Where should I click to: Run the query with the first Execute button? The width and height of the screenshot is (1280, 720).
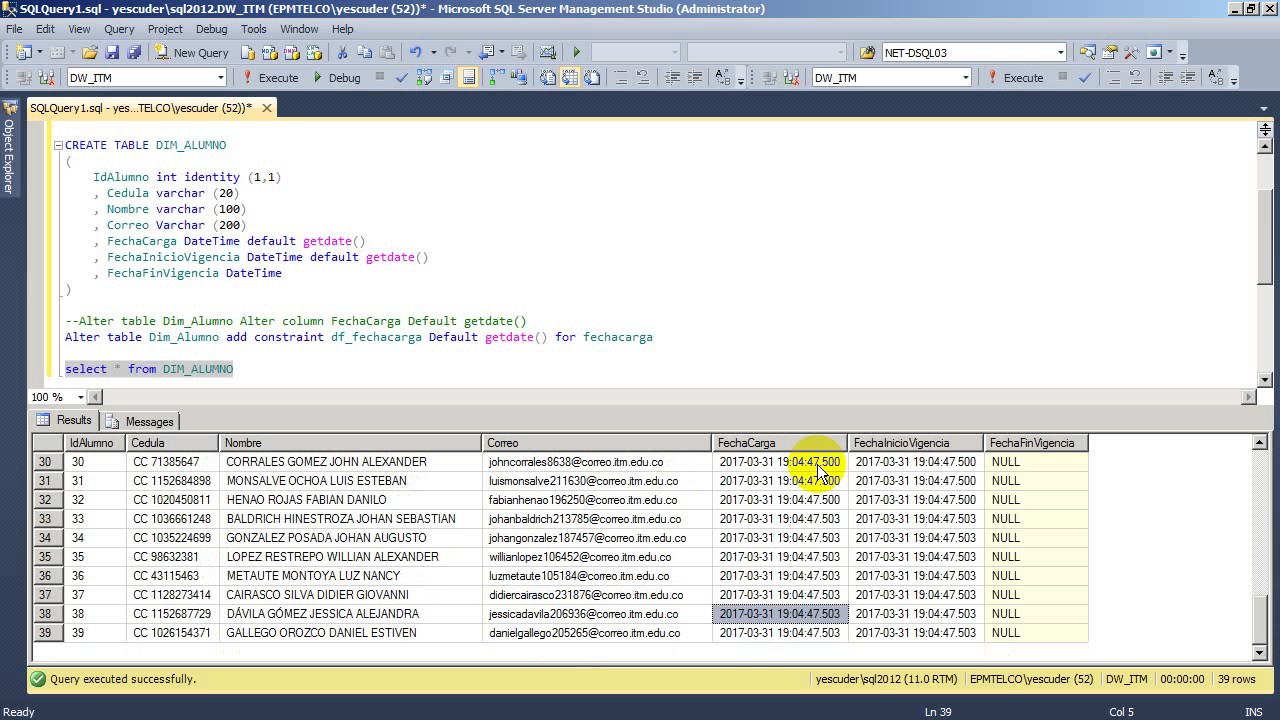[x=270, y=77]
